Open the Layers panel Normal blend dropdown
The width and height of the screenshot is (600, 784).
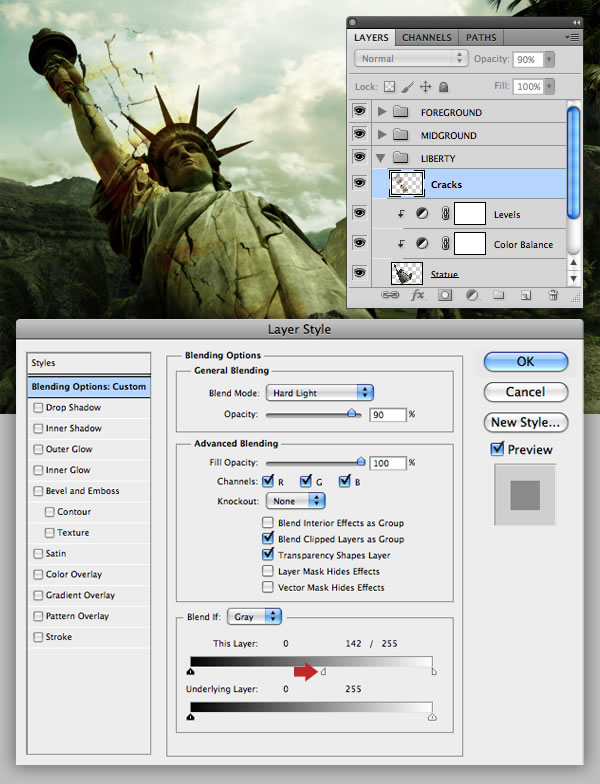(x=411, y=58)
